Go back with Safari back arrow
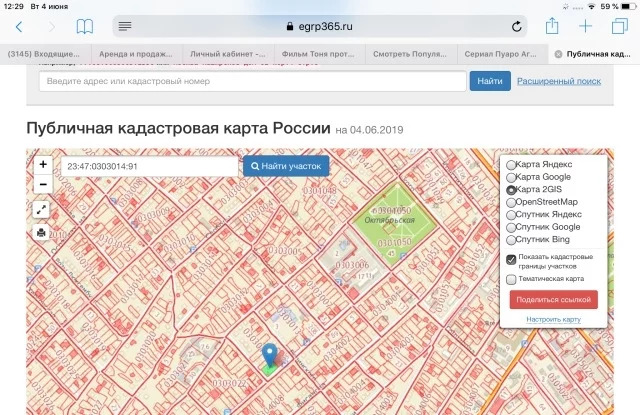Image resolution: width=640 pixels, height=415 pixels. 19,27
